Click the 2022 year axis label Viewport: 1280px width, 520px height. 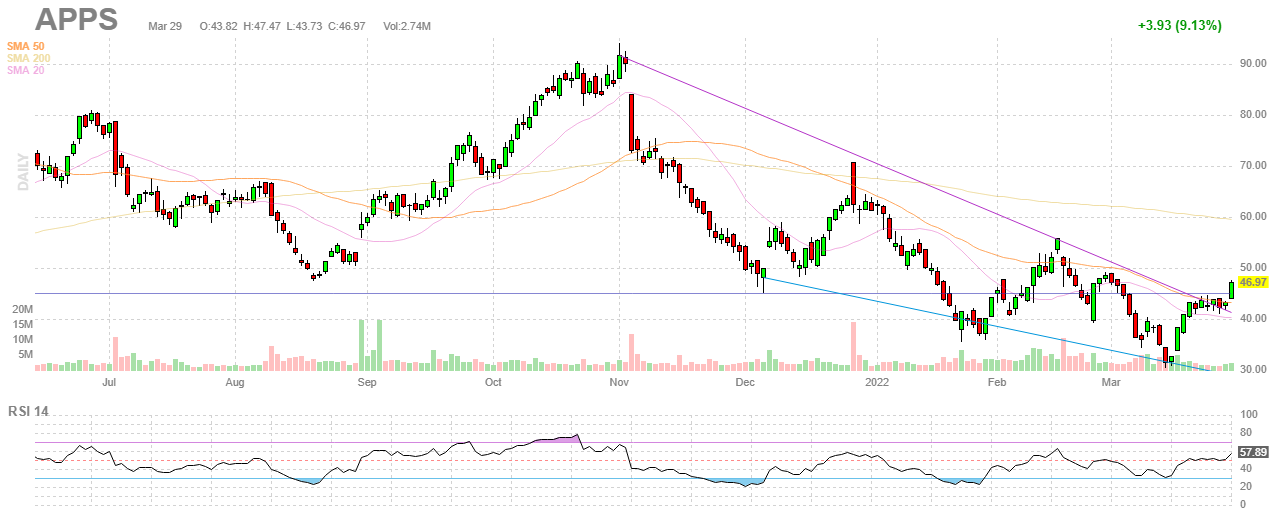tap(875, 382)
